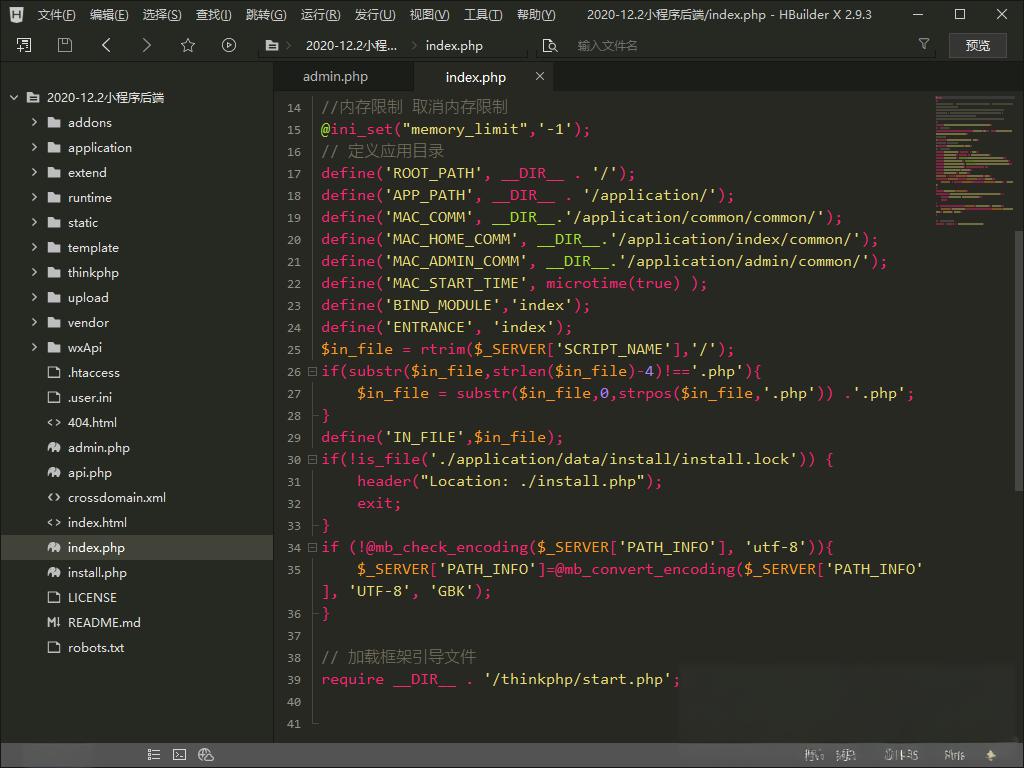Fold the code block at line 34

pos(312,547)
